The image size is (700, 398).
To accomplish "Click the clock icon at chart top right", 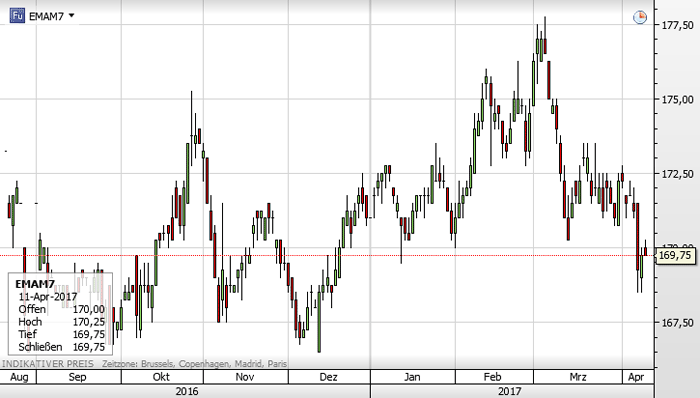I will pyautogui.click(x=640, y=17).
